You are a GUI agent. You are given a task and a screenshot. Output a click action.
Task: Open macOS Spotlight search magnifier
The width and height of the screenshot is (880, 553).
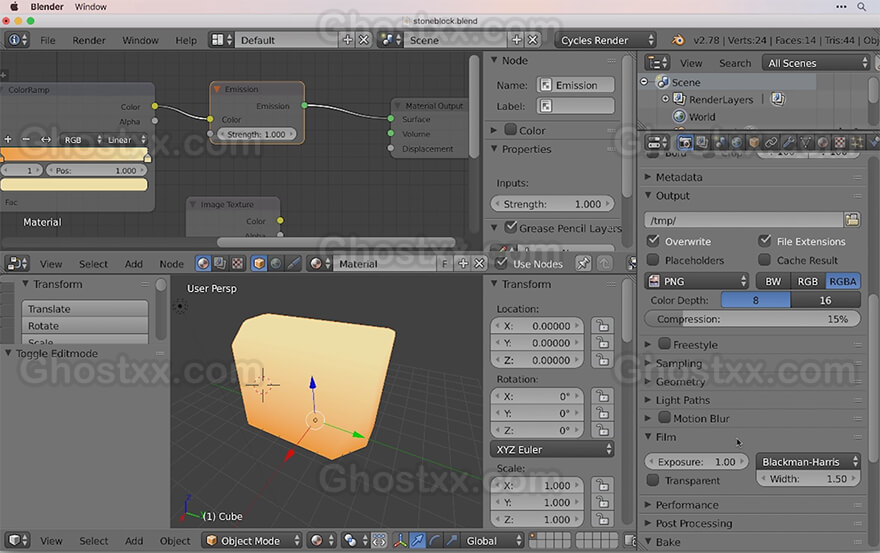tap(861, 7)
